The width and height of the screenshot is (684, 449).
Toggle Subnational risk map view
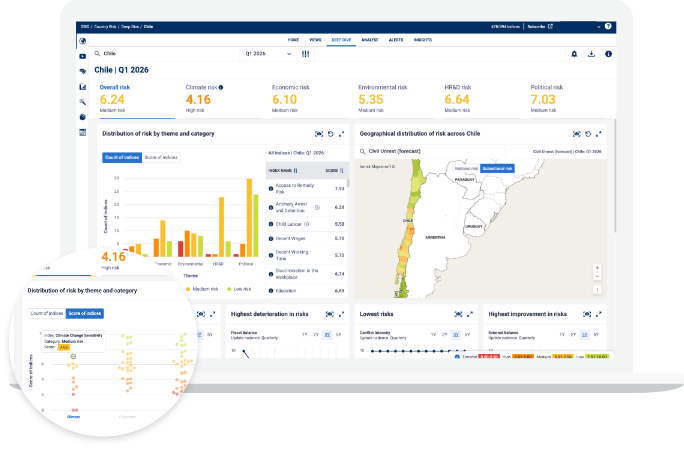tap(497, 169)
